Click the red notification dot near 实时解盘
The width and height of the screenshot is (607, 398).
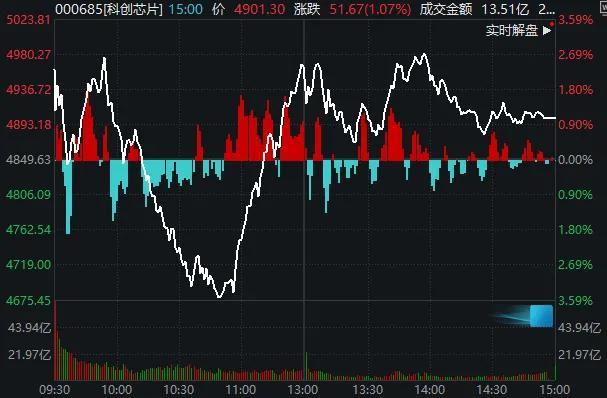click(x=552, y=24)
